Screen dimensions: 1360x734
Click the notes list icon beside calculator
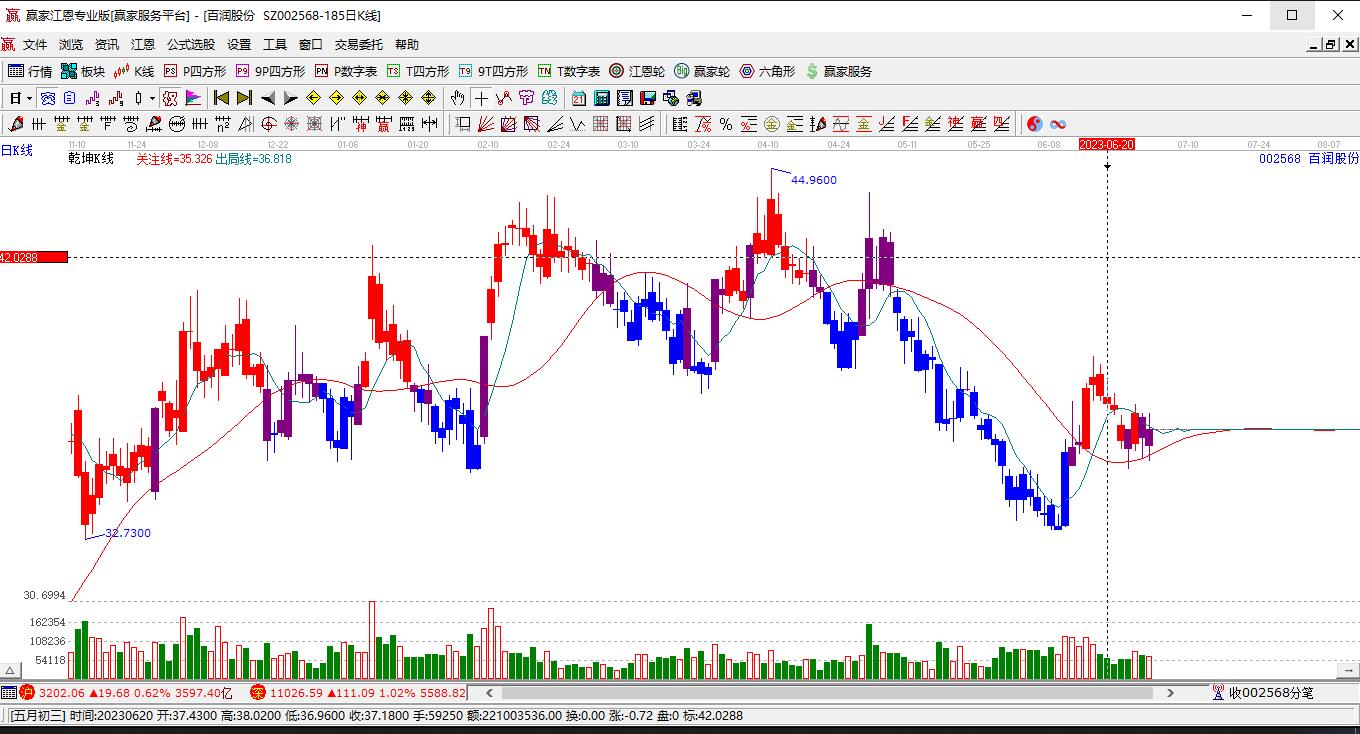point(624,98)
